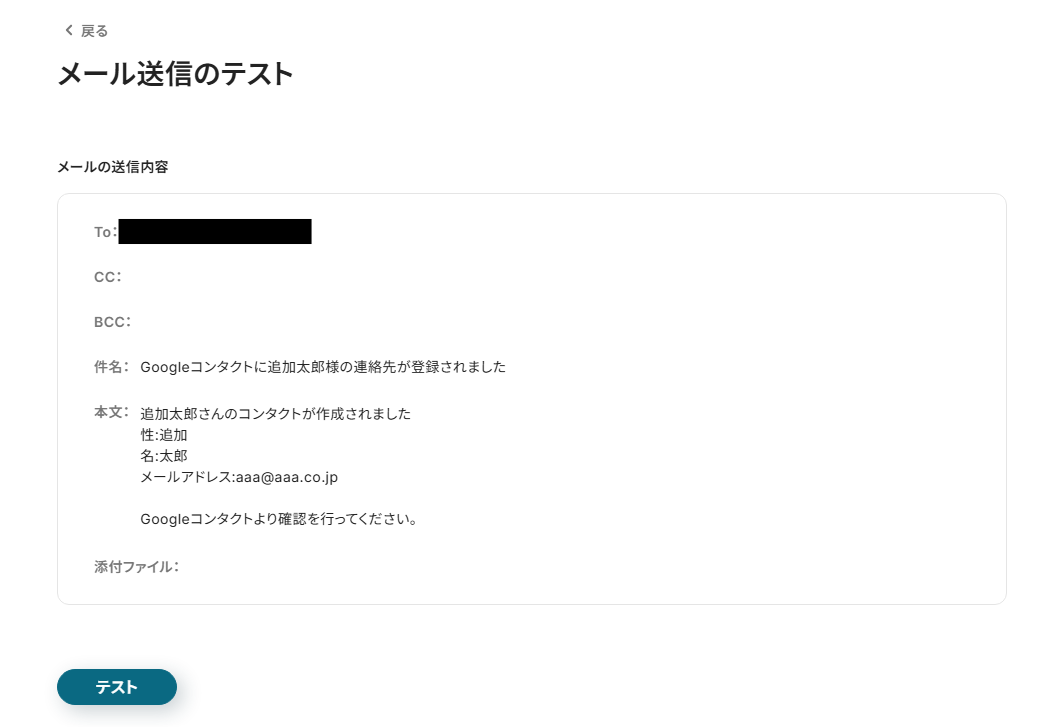Image resolution: width=1063 pixels, height=727 pixels.
Task: Click the 件名 label
Action: (111, 367)
